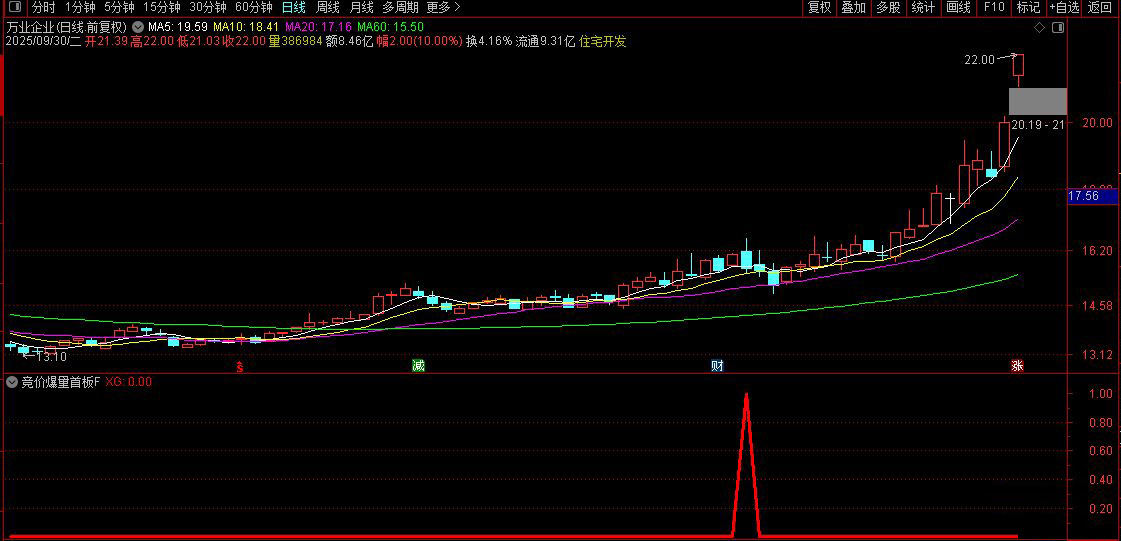Click the 竞价爆量首板F indicator name

click(61, 382)
